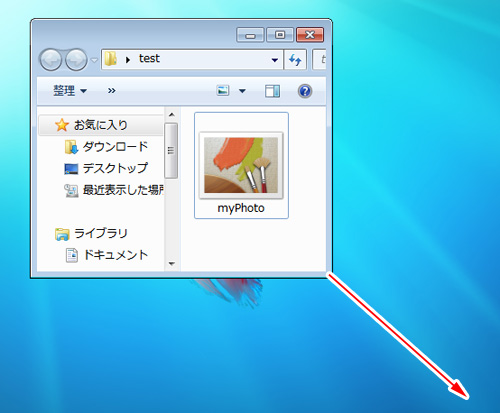The image size is (500, 413).
Task: Select the myPhoto image thumbnail
Action: (x=241, y=165)
